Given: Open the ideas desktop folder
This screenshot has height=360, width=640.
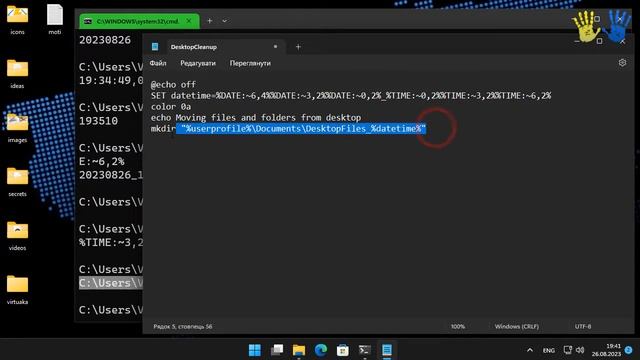Looking at the screenshot, I should [x=18, y=73].
